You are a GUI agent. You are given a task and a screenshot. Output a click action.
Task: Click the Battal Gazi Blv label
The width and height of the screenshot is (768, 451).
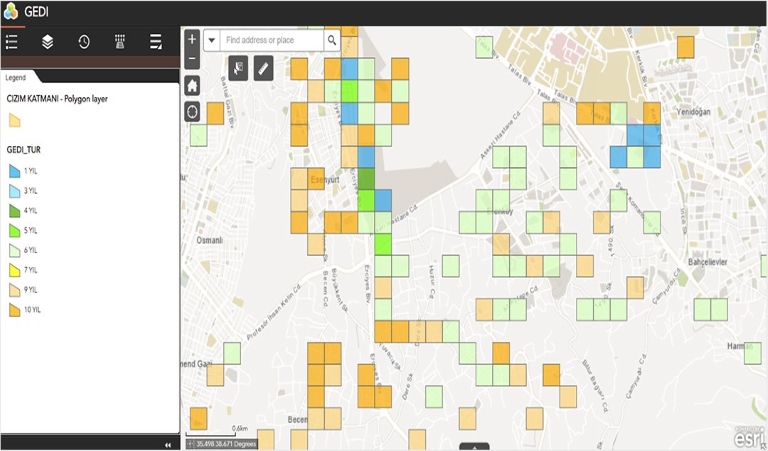click(x=226, y=102)
